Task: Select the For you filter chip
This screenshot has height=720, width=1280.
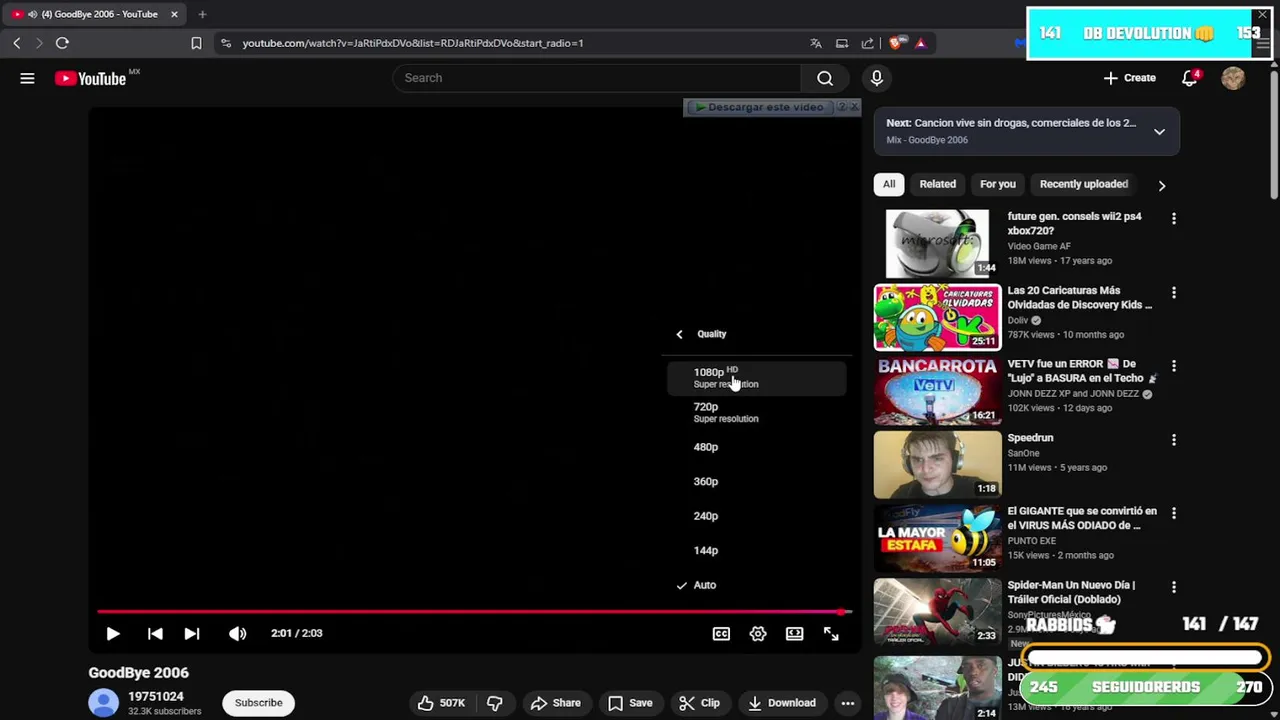Action: point(998,184)
